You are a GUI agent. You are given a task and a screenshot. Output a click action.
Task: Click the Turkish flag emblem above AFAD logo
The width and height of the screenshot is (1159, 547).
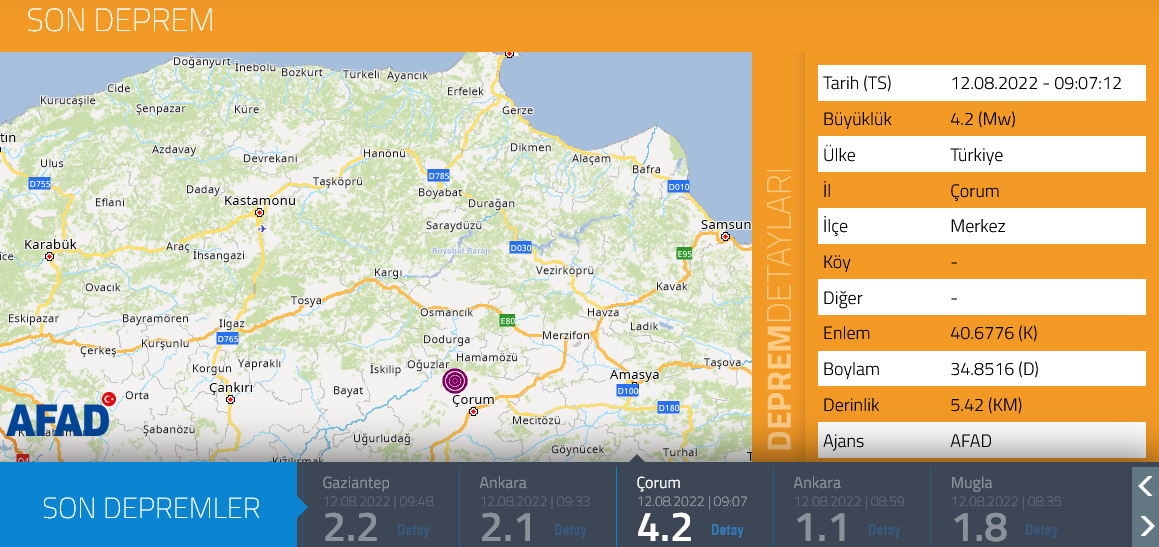(109, 399)
